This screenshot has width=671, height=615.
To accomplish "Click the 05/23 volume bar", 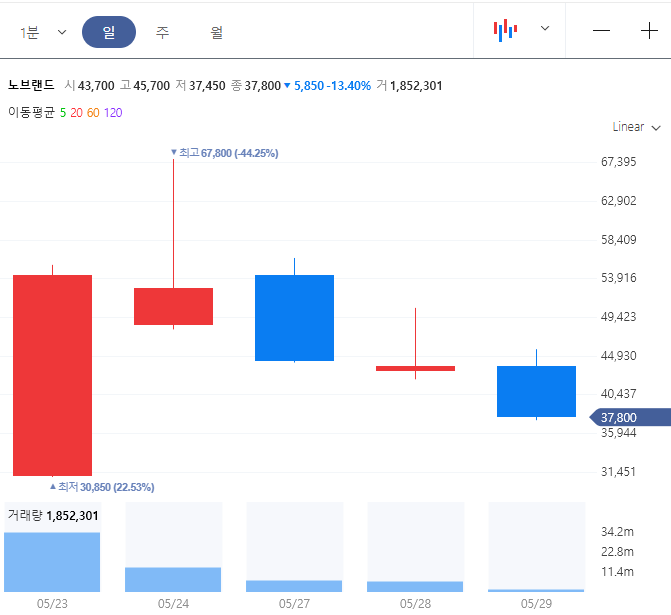I will [52, 562].
